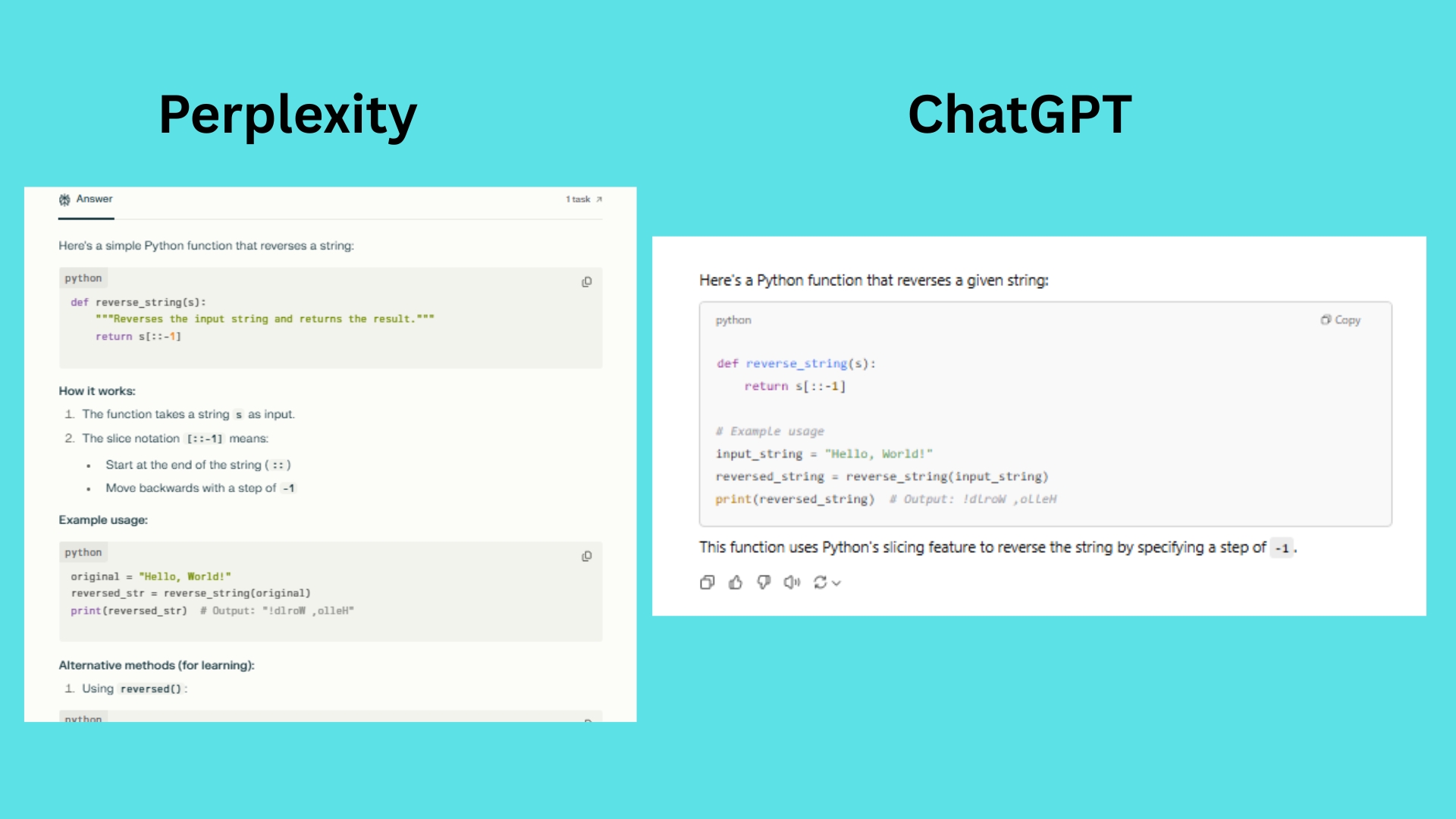Screen dimensions: 1456x819
Task: Copy the whole ChatGPT response
Action: pos(707,582)
